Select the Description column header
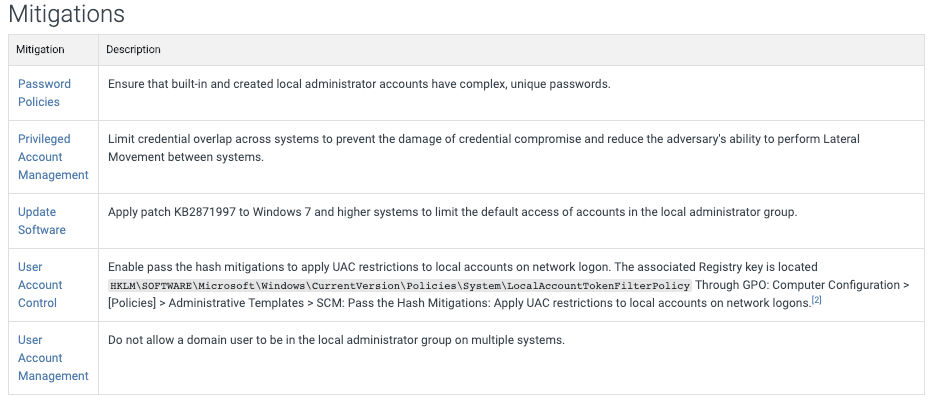The height and width of the screenshot is (403, 934). (133, 49)
